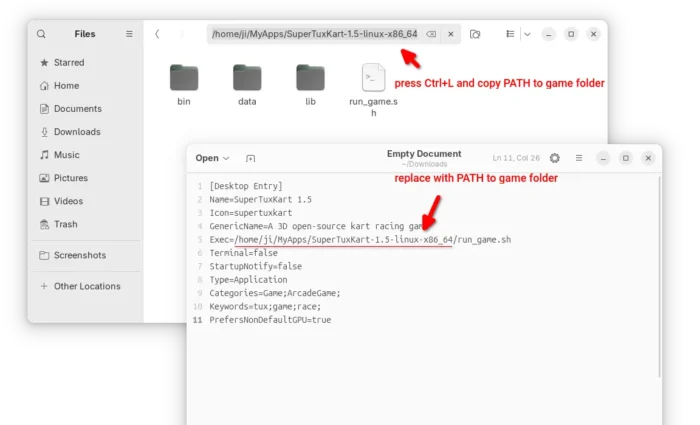Go back with the back arrow
This screenshot has height=425, width=700.
[157, 34]
